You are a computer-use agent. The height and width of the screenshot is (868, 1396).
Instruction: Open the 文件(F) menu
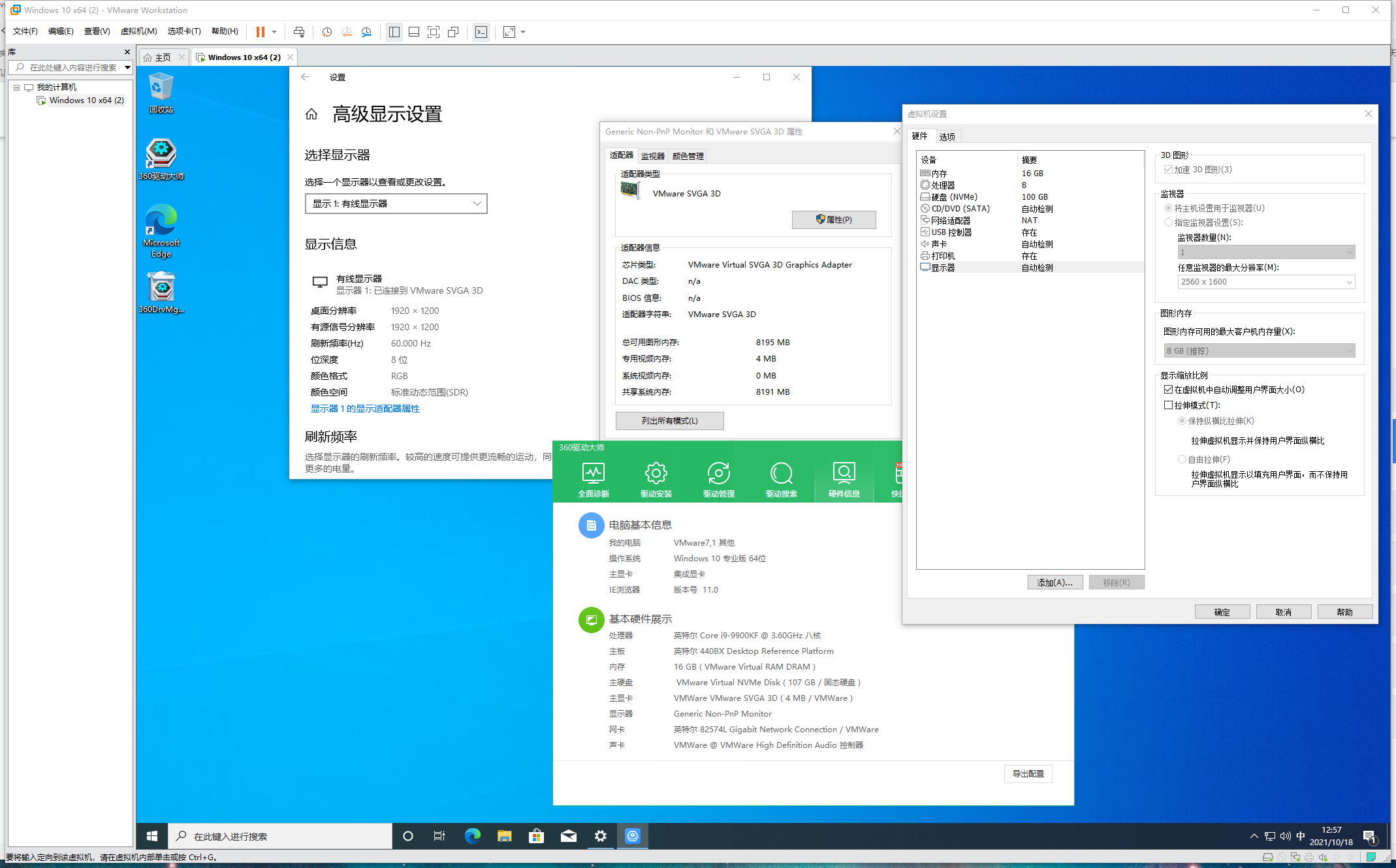pyautogui.click(x=25, y=31)
